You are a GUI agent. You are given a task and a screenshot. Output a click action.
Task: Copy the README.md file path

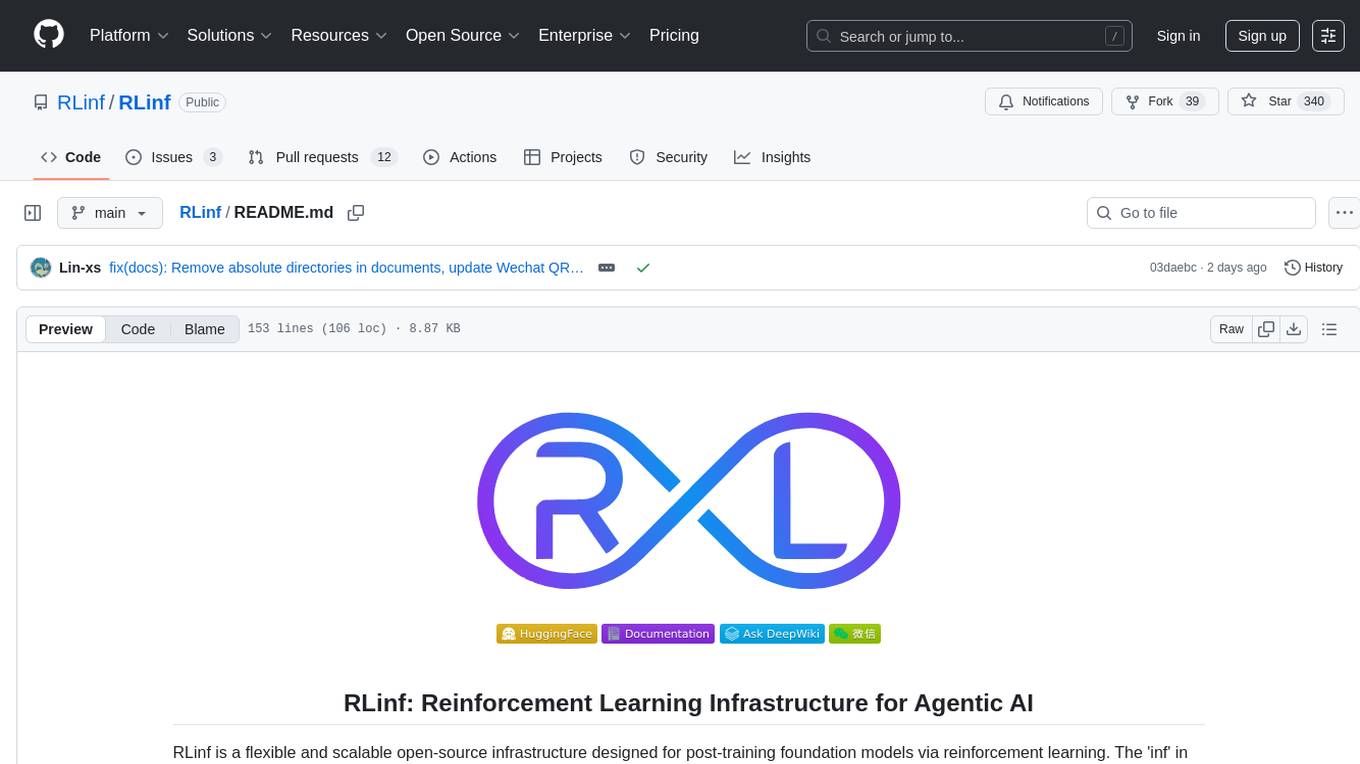(x=355, y=213)
